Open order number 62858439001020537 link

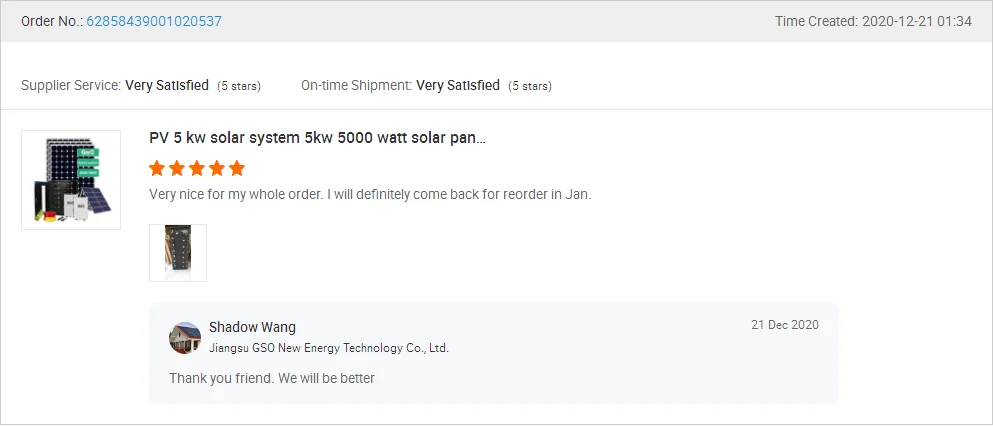coord(154,21)
